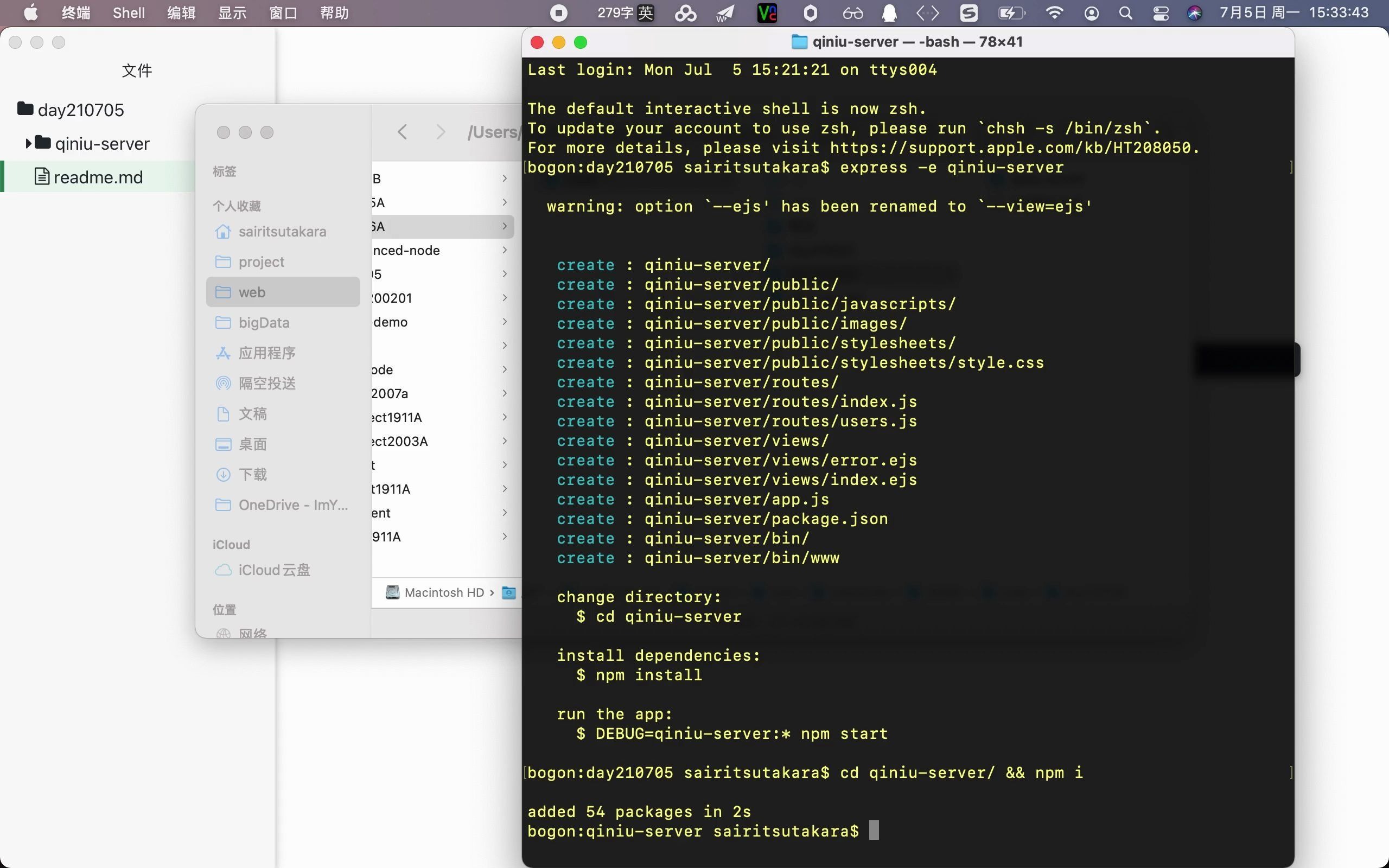The image size is (1389, 868).
Task: Expand the qiniu-server folder tree
Action: tap(28, 143)
